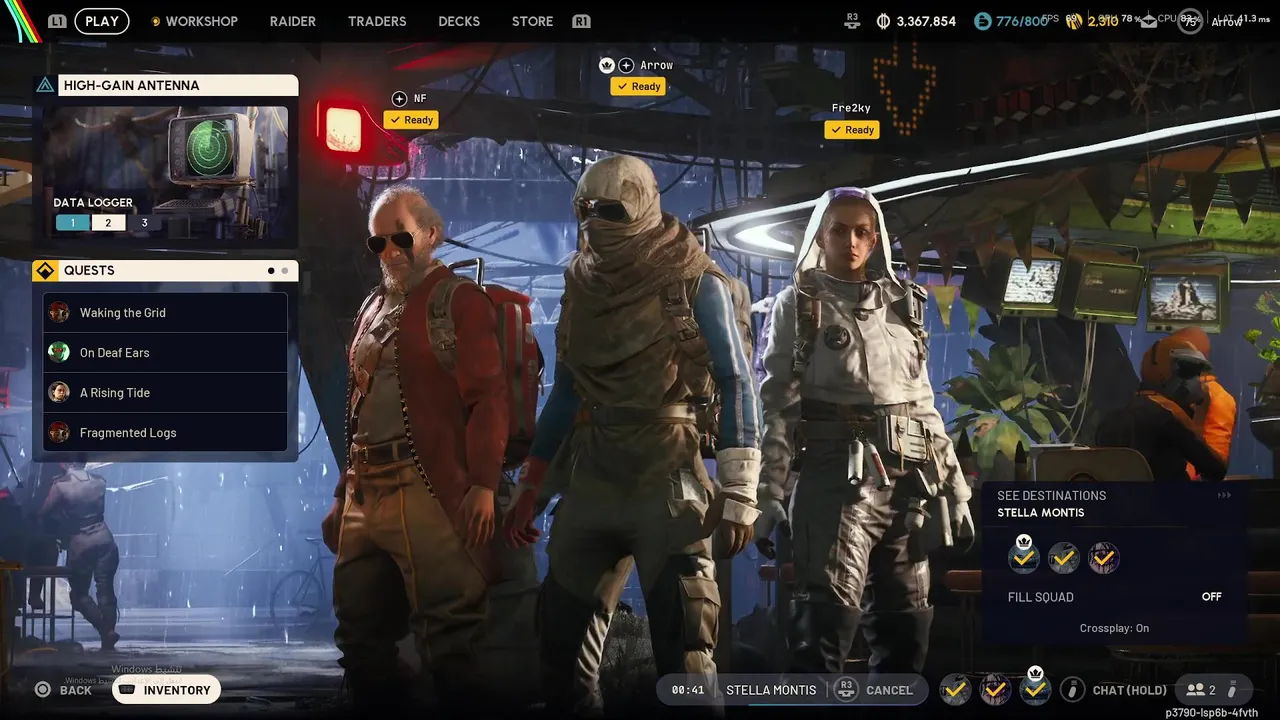Click the Fre2ky player name

[852, 108]
